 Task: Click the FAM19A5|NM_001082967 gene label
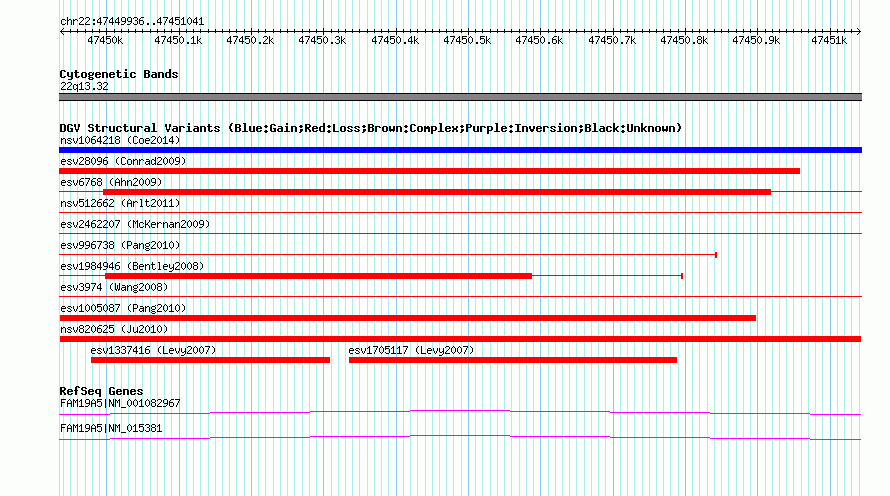coord(120,403)
